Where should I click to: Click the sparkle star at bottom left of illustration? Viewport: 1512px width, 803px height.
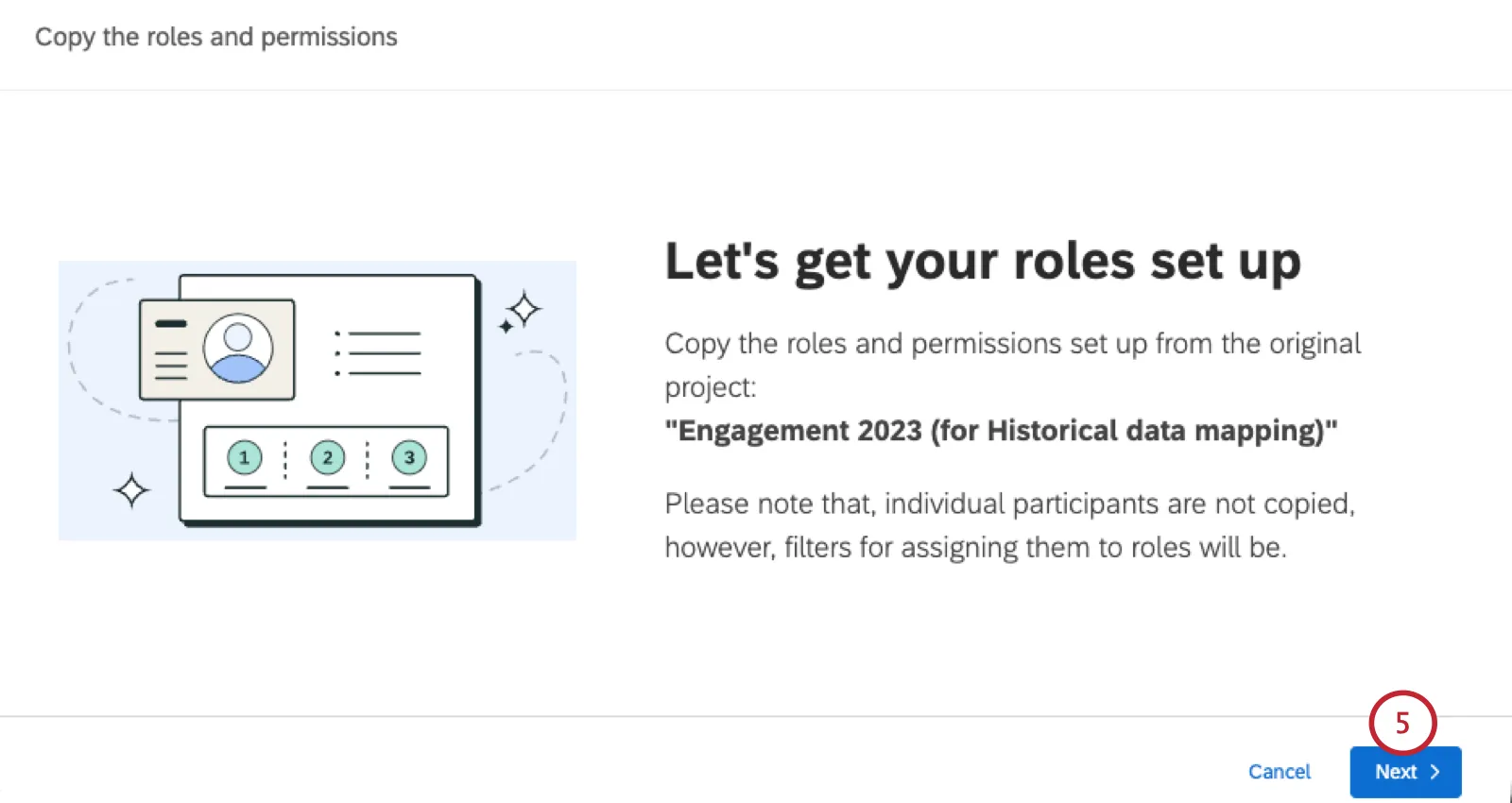click(131, 490)
